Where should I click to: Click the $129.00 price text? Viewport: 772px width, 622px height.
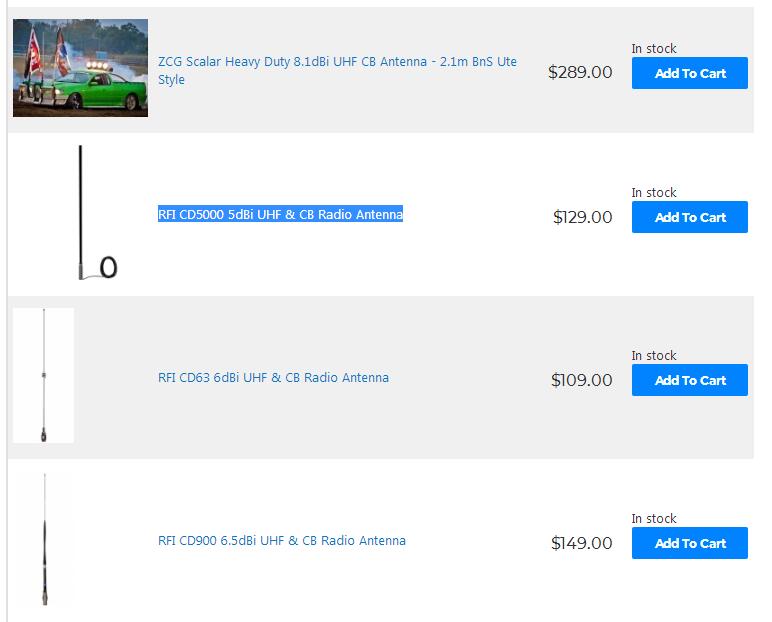[582, 217]
